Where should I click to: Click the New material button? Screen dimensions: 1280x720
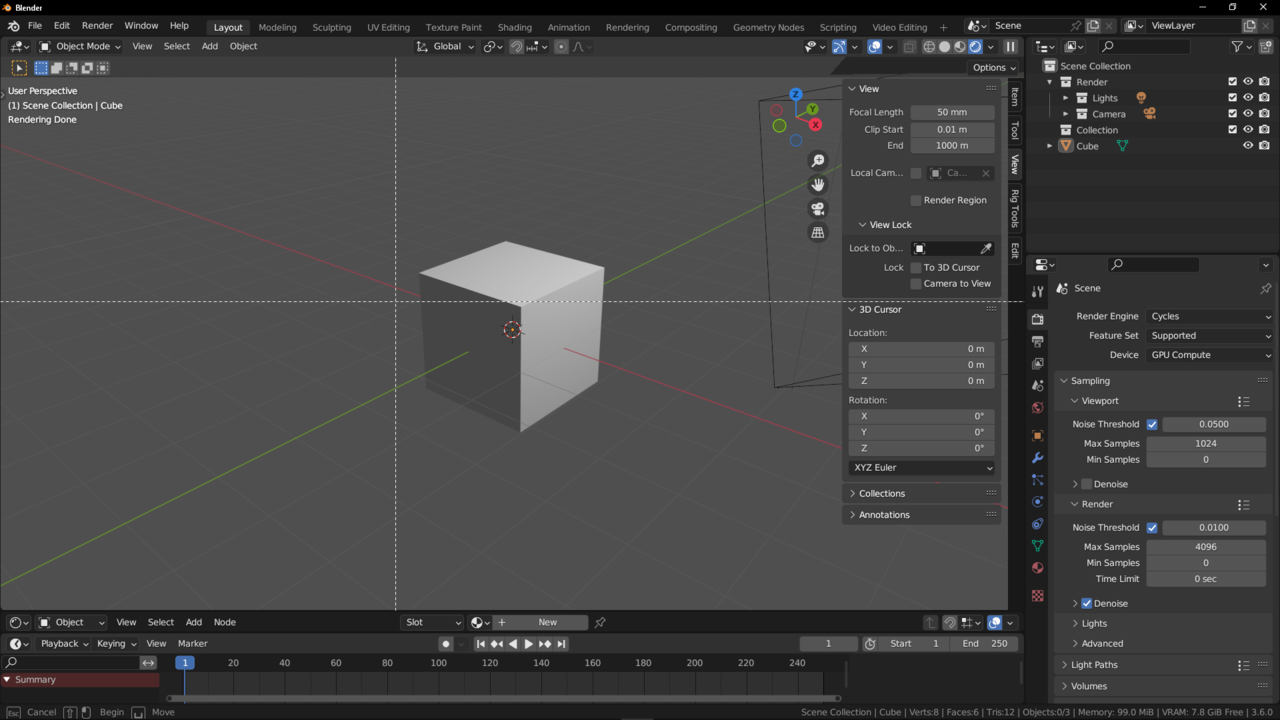(x=547, y=622)
